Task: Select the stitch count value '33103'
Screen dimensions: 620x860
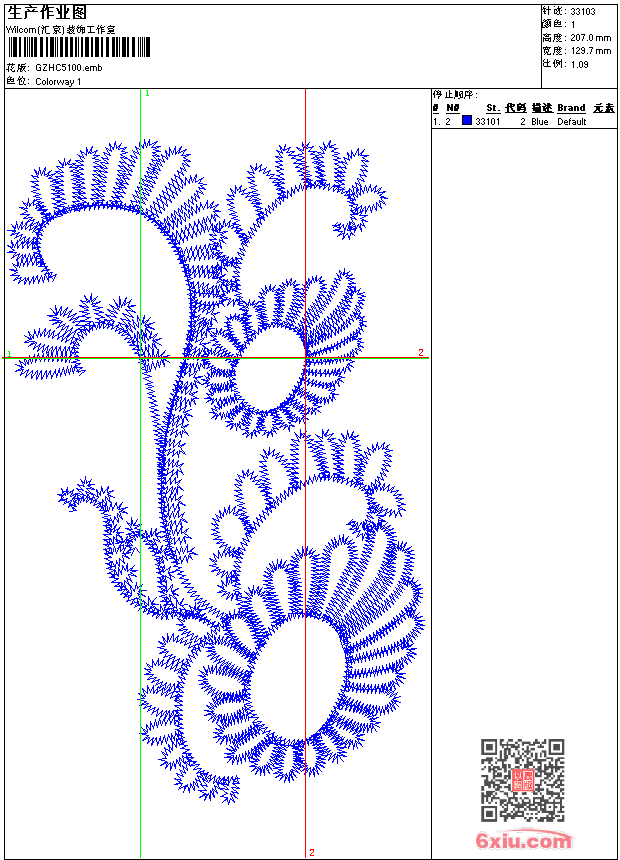Action: pos(583,12)
